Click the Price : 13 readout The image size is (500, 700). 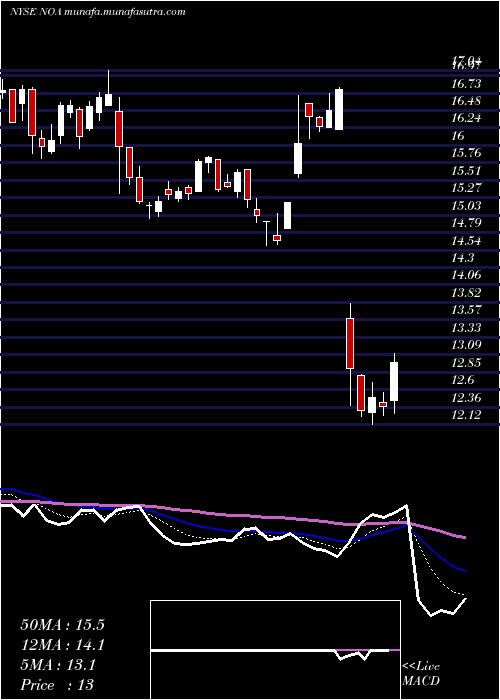point(57,685)
